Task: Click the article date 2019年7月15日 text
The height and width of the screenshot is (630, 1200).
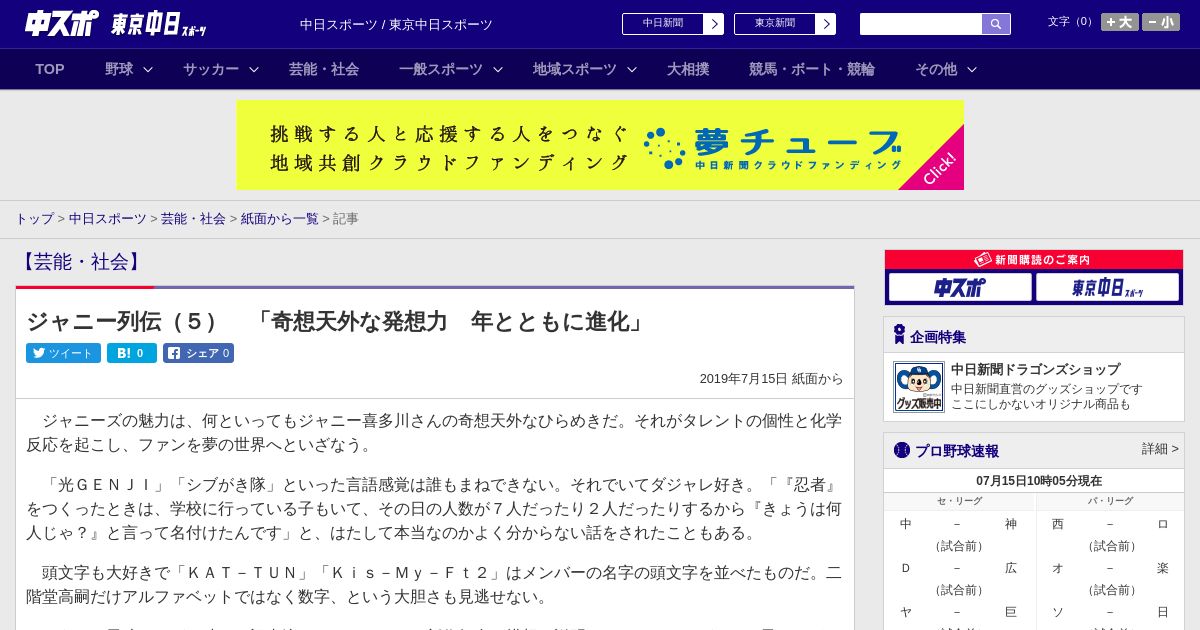Action: tap(743, 379)
